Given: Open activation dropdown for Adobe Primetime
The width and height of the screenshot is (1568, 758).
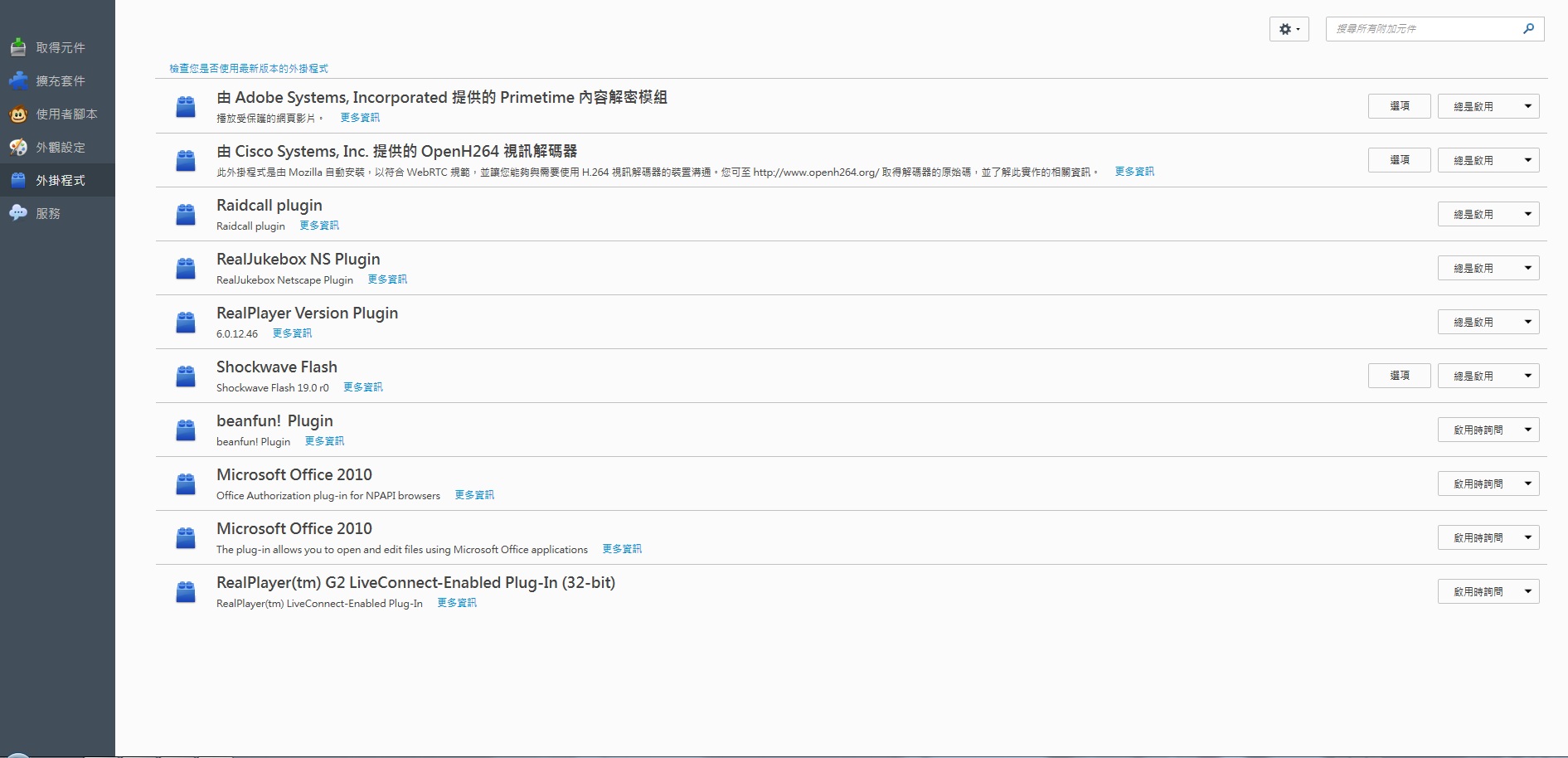Looking at the screenshot, I should [1488, 106].
